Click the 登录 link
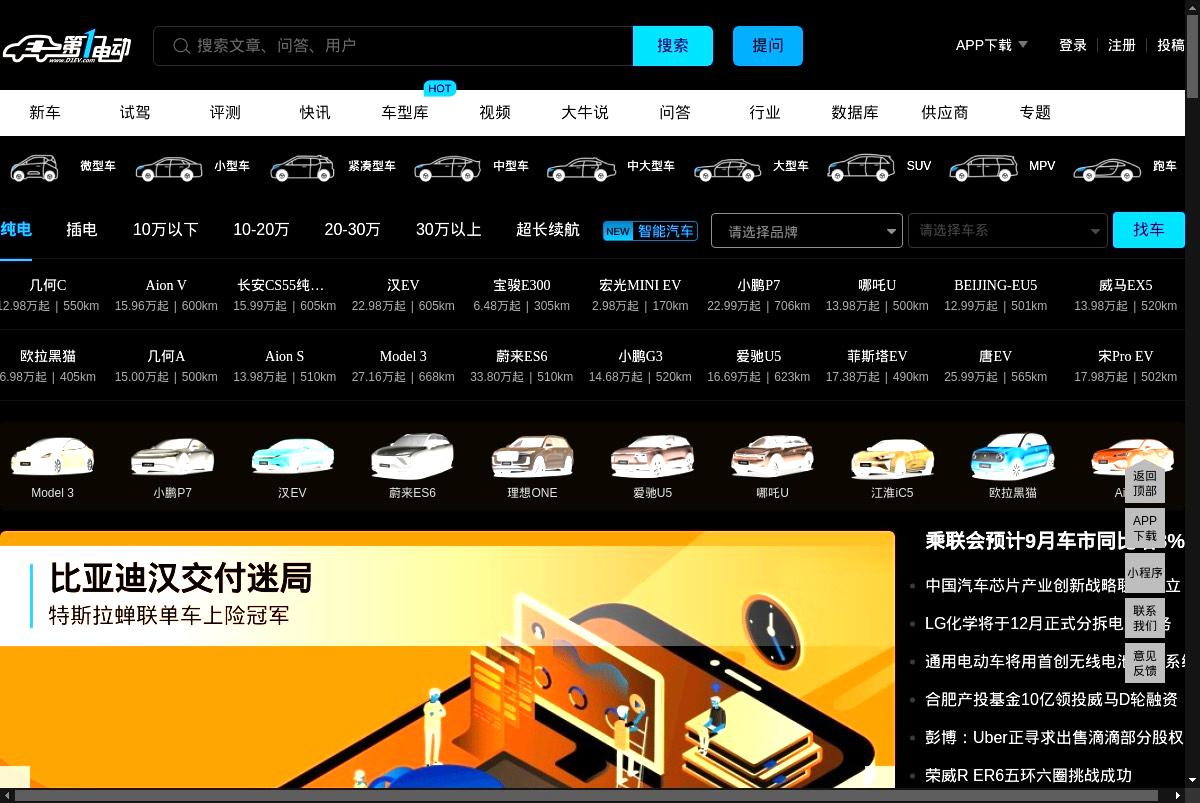 [1073, 45]
